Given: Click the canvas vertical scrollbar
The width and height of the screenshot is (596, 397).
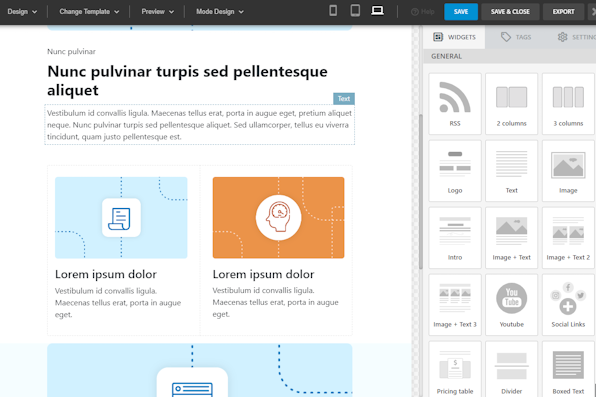Looking at the screenshot, I should pos(420,191).
